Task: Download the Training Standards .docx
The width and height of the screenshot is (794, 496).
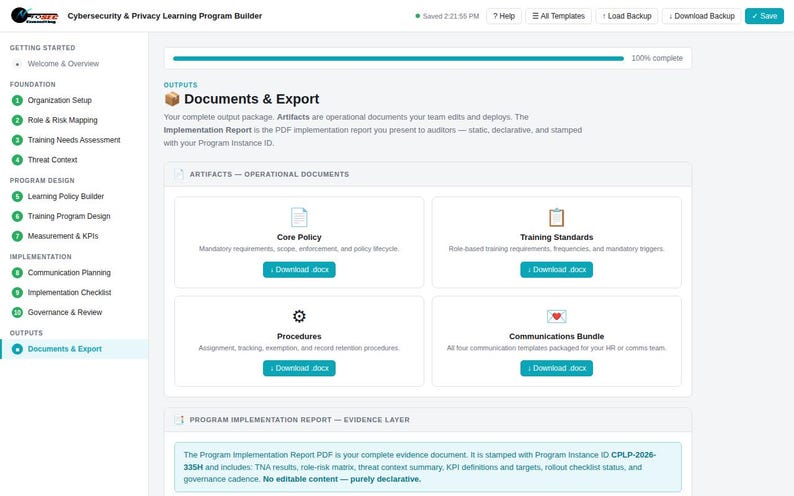Action: [x=557, y=270]
